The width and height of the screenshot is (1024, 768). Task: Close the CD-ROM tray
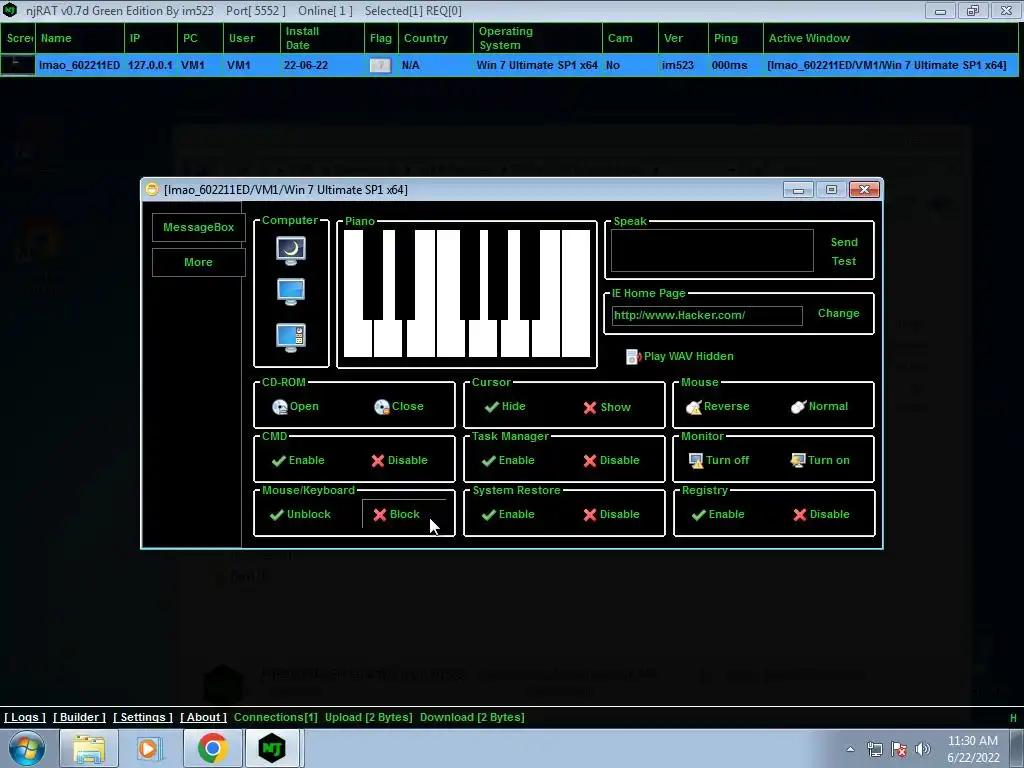pos(398,406)
